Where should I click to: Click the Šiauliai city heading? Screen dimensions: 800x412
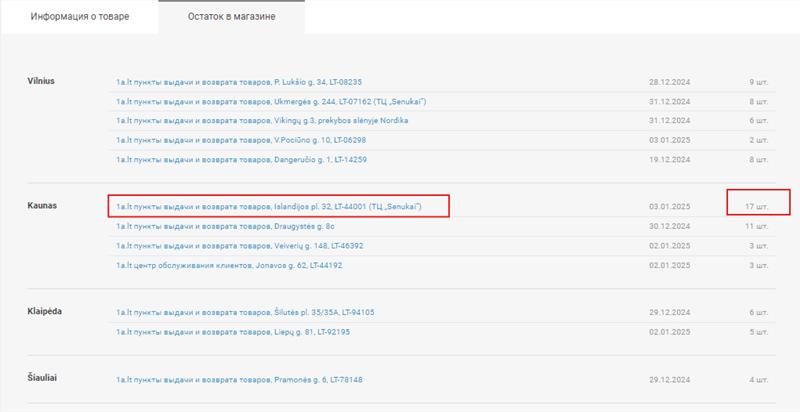click(x=42, y=378)
